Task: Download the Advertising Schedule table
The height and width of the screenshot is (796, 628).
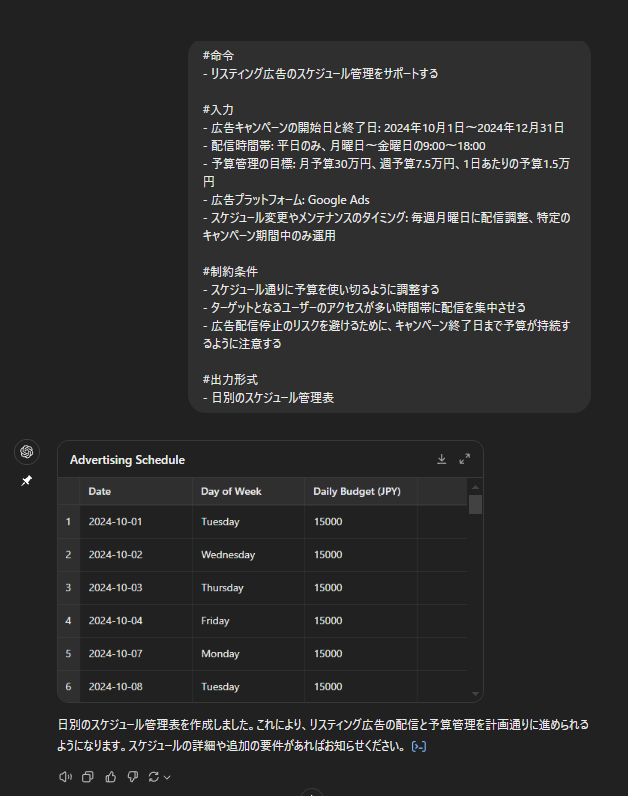Action: click(x=442, y=459)
